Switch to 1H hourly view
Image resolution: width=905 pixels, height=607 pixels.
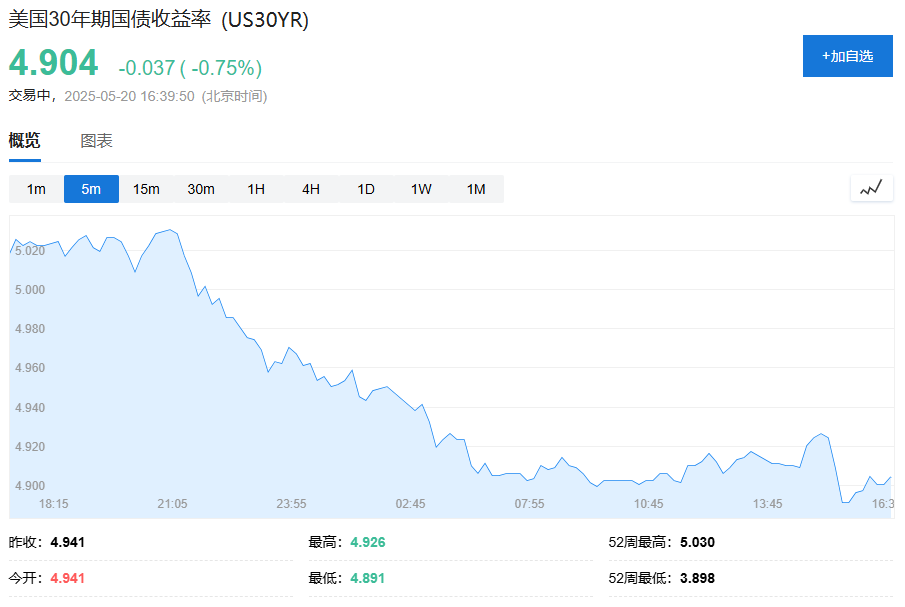point(254,188)
